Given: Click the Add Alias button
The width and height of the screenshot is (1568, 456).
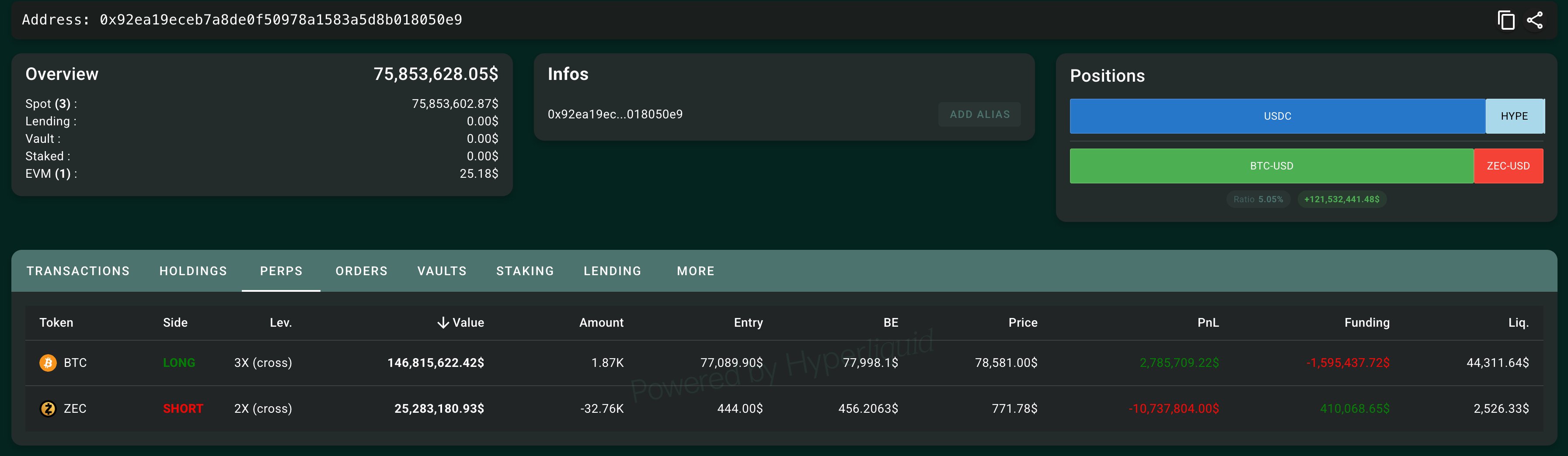Looking at the screenshot, I should [x=979, y=114].
